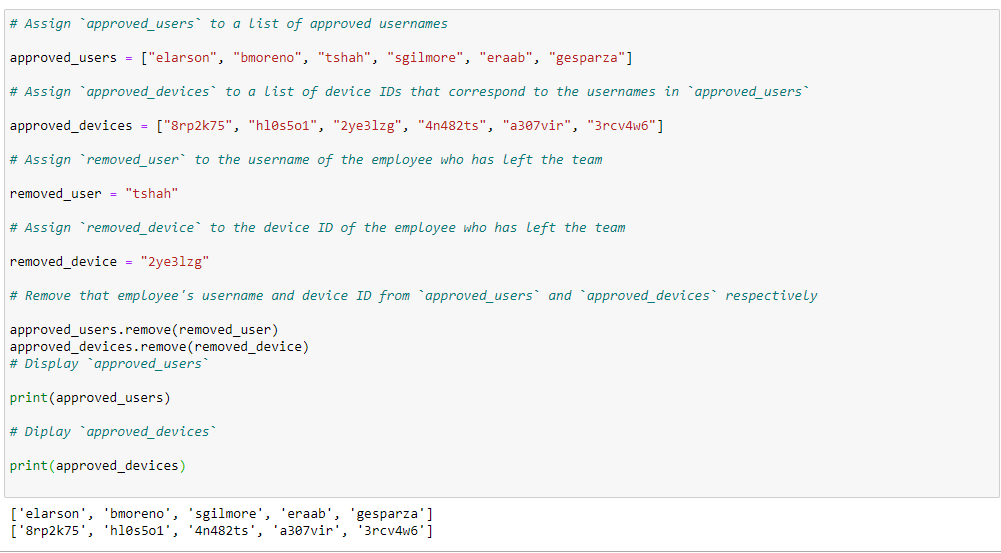Viewport: 1001px width, 553px height.
Task: Click the removed_user = "tshah" line
Action: 94,193
